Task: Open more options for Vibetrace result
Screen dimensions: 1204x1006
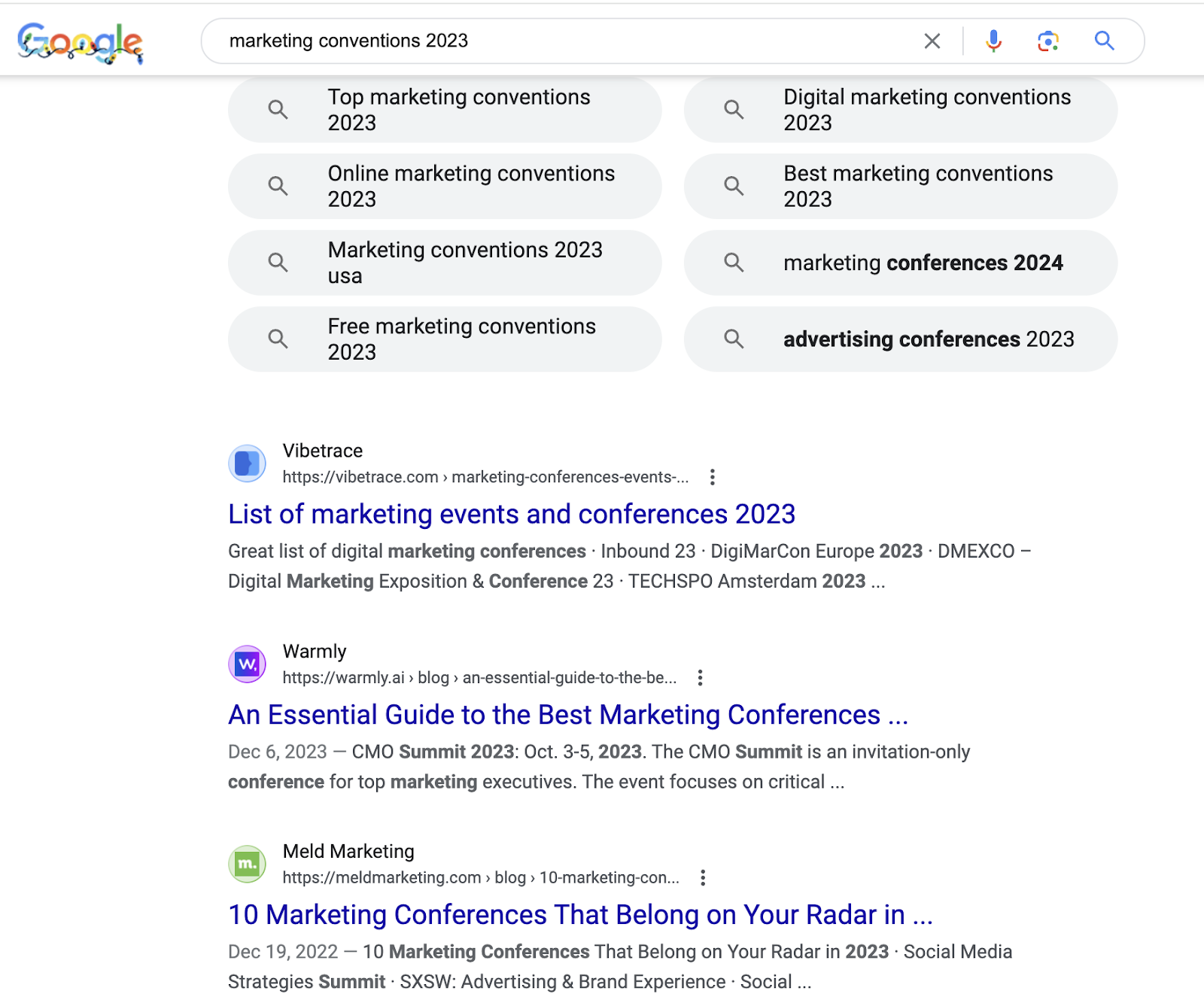Action: pyautogui.click(x=712, y=477)
